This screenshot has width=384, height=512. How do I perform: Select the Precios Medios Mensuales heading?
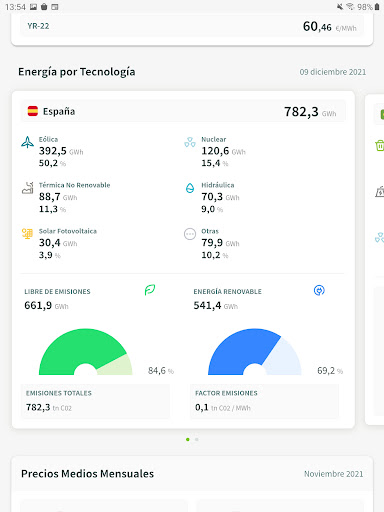[x=87, y=474]
